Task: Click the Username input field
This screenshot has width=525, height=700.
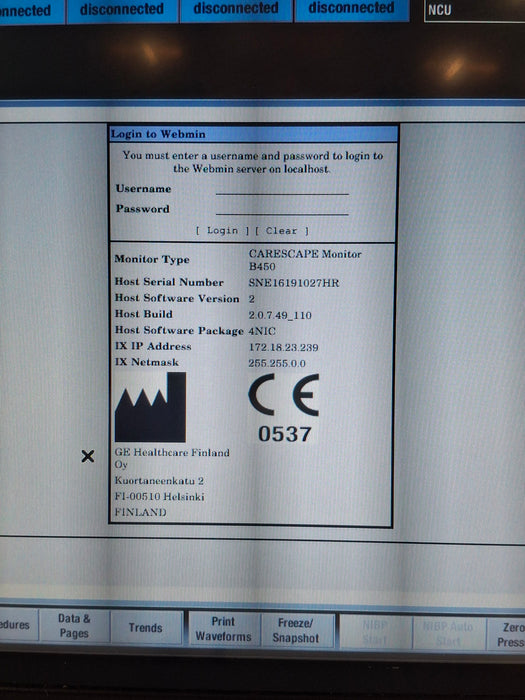Action: point(282,189)
